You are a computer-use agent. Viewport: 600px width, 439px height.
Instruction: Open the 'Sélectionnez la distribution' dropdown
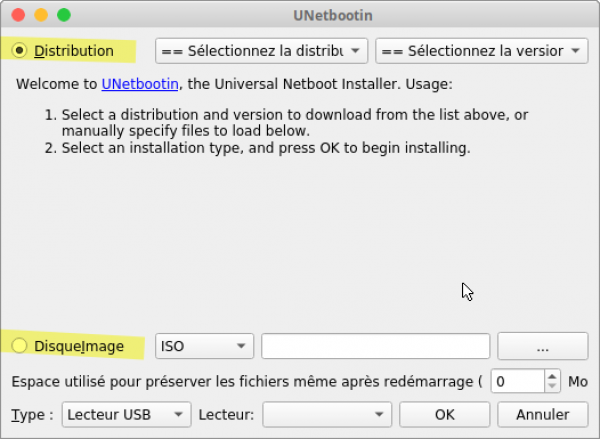tap(261, 50)
